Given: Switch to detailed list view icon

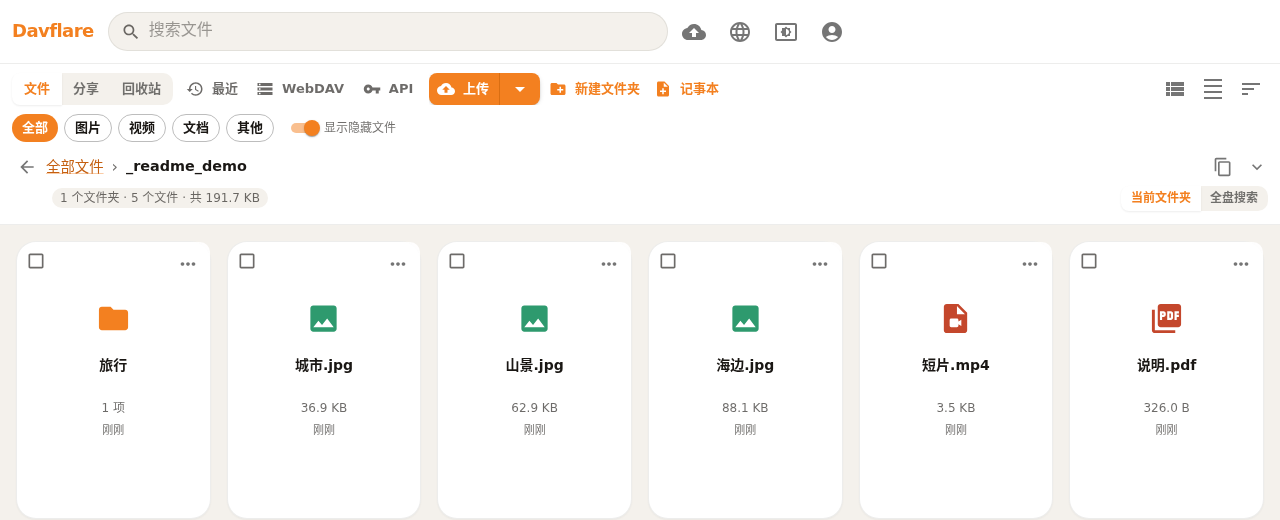Looking at the screenshot, I should tap(1175, 89).
